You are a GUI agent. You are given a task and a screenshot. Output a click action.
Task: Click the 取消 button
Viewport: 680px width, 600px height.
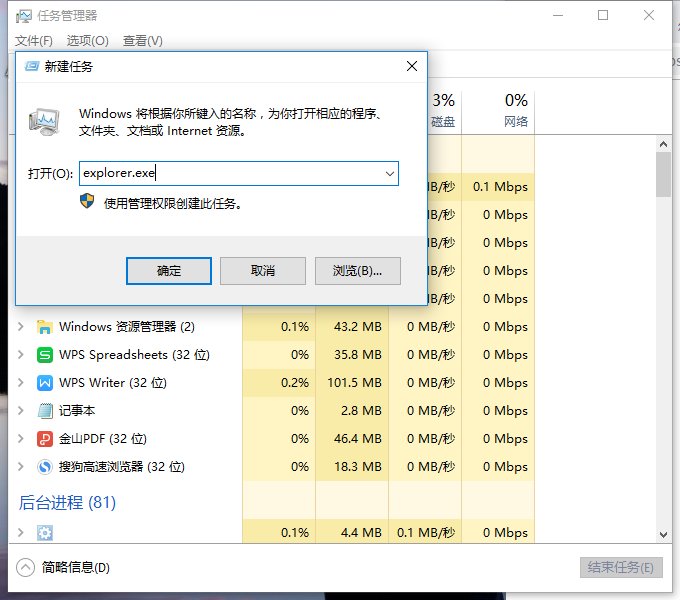pos(263,271)
